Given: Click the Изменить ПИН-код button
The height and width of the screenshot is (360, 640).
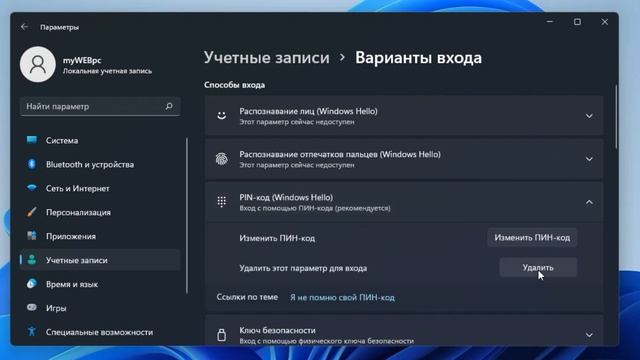Looking at the screenshot, I should (x=532, y=238).
